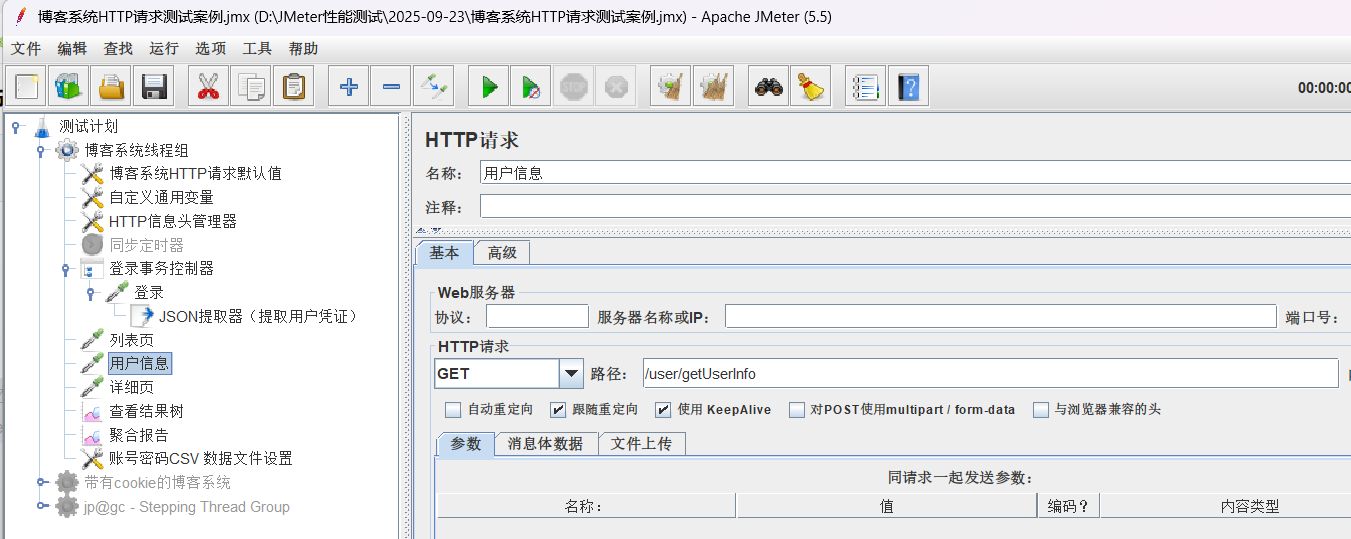Click the Clear All double broom icon
This screenshot has width=1351, height=539.
tap(712, 87)
